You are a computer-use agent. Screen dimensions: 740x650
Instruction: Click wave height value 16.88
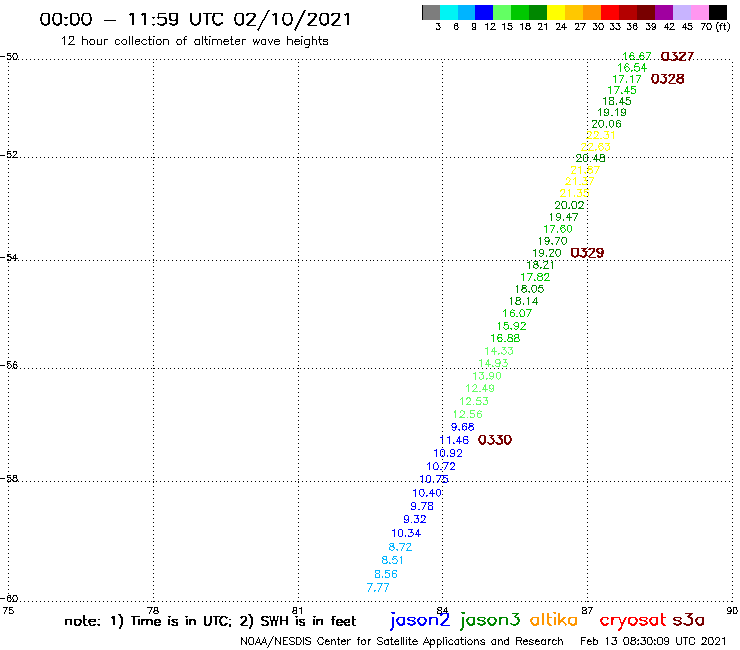point(505,338)
